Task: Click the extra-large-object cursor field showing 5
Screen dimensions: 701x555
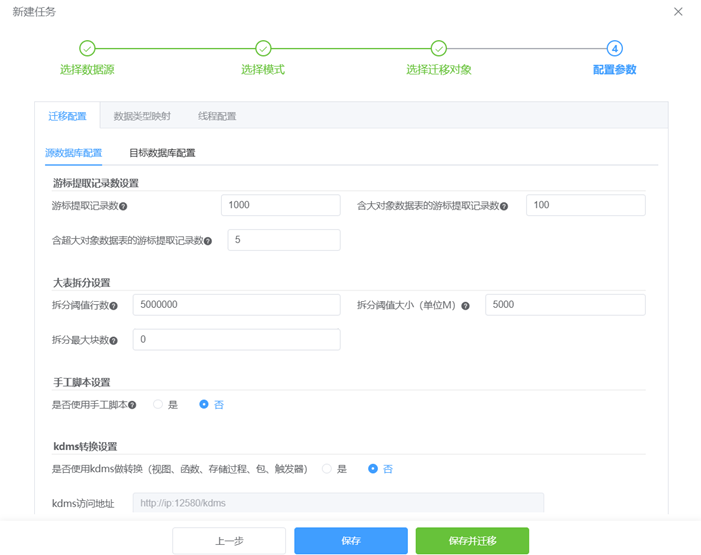Action: tap(284, 240)
